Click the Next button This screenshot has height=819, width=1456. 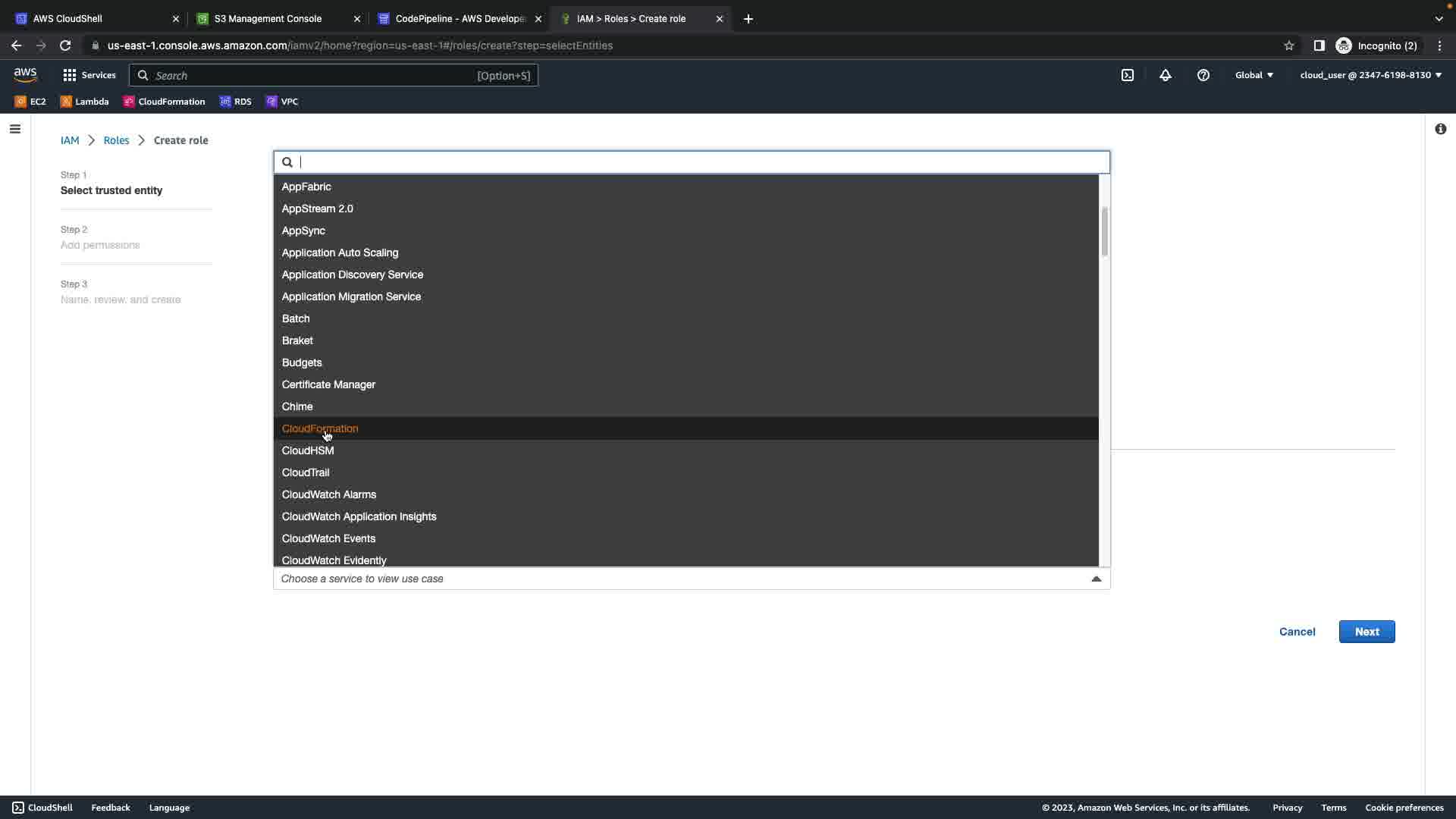(1367, 632)
